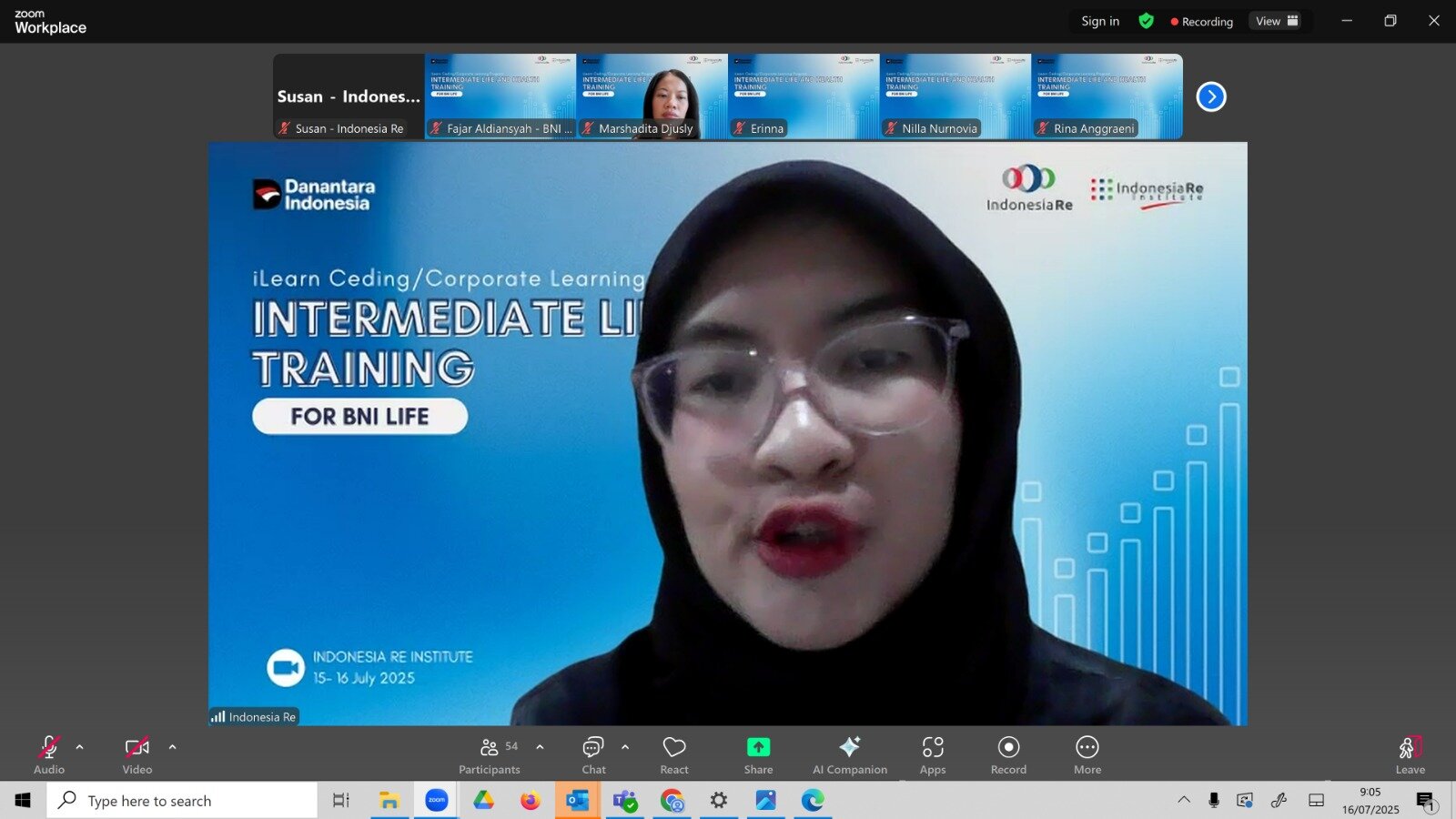Expand video options arrow next to Video
This screenshot has height=819, width=1456.
pos(173,747)
